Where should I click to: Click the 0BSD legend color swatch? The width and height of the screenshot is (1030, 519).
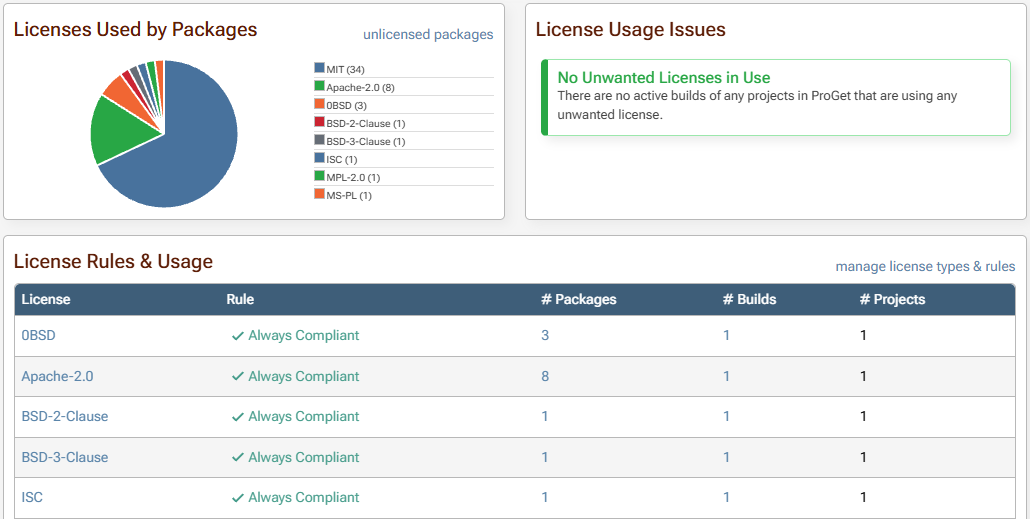[x=319, y=104]
